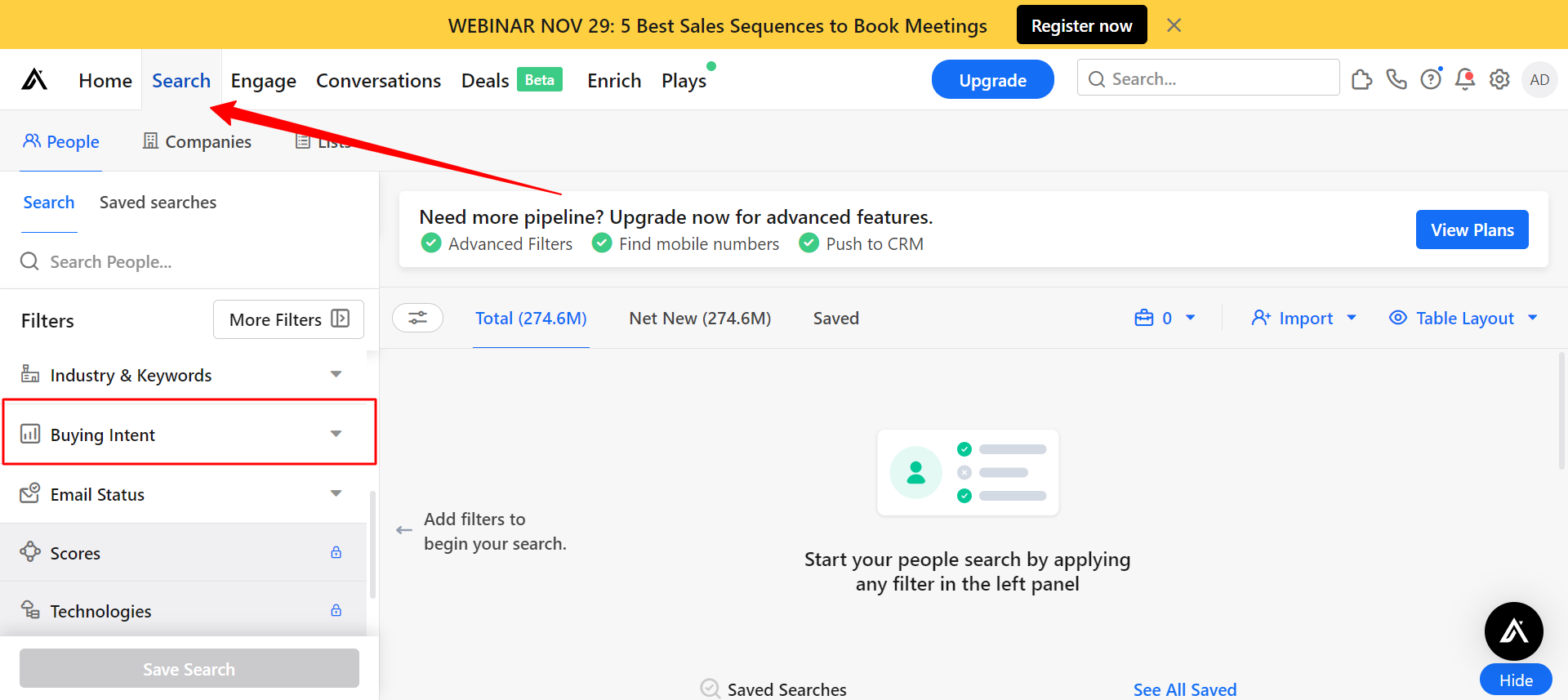1568x700 pixels.
Task: Click the See All Saved link
Action: coord(1185,689)
